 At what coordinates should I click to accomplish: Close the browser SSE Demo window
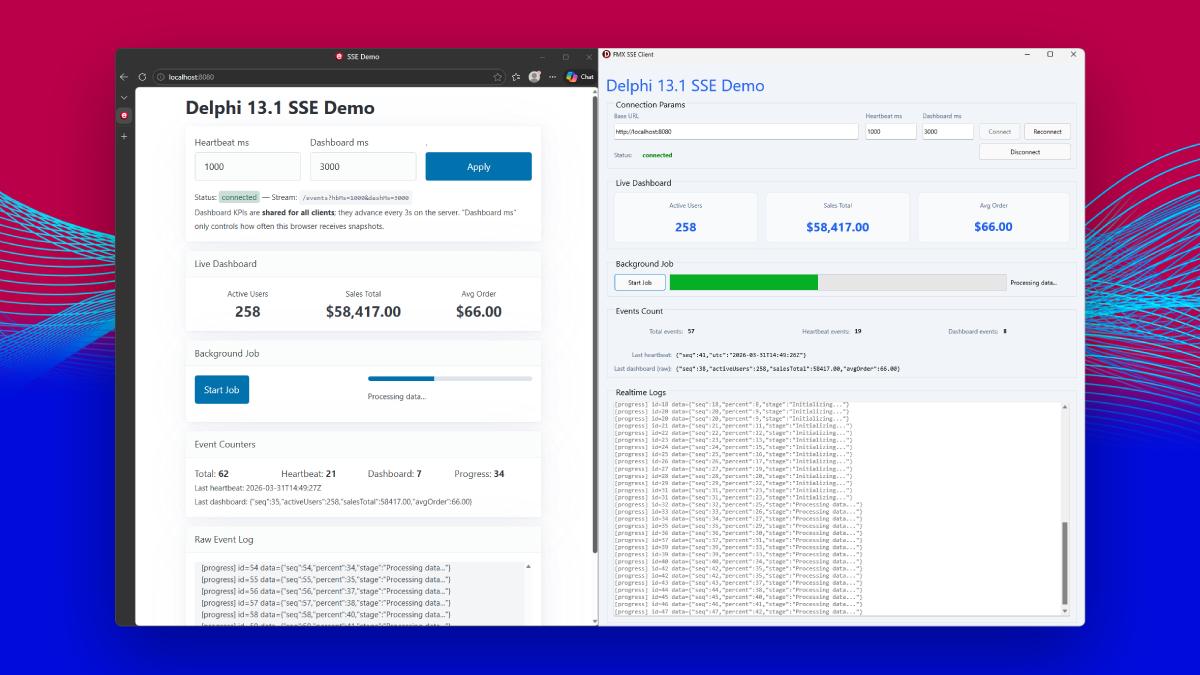(x=587, y=57)
